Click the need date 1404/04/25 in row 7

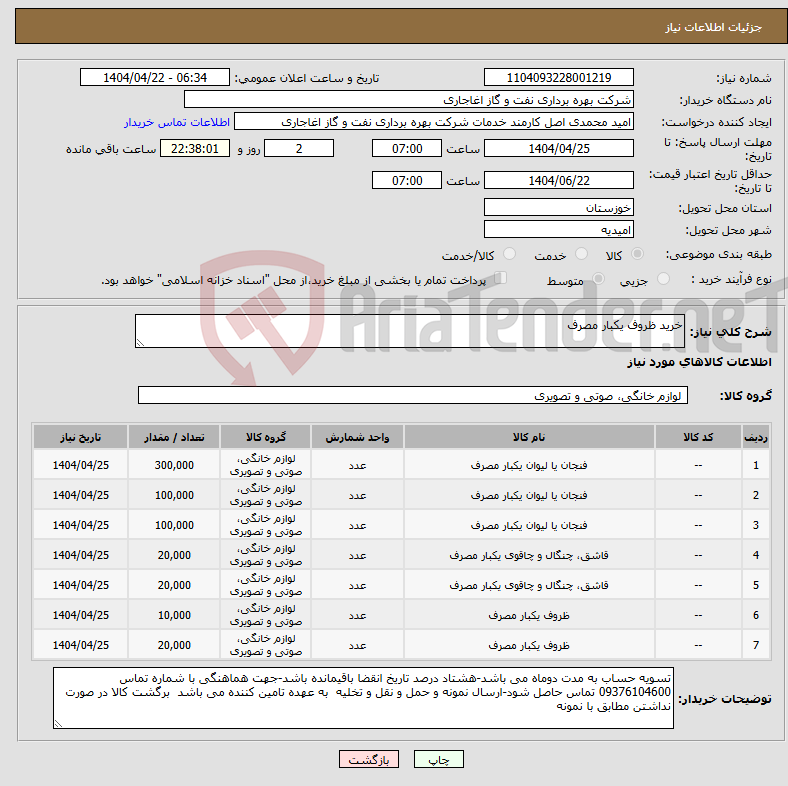click(80, 645)
